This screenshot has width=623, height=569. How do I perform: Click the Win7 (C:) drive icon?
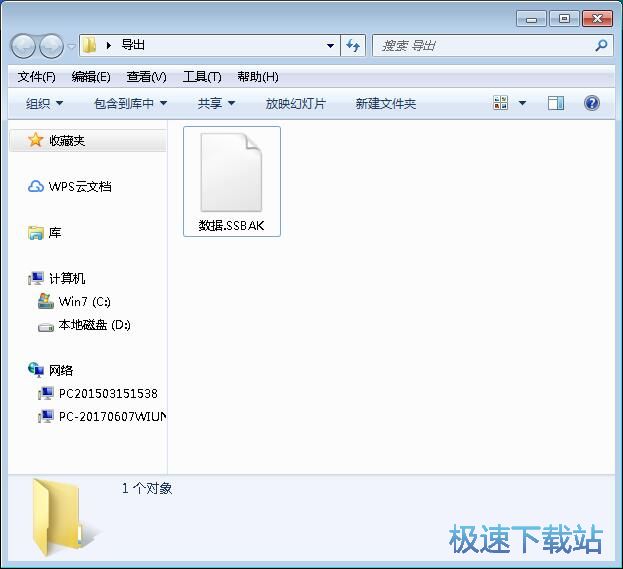coord(46,301)
